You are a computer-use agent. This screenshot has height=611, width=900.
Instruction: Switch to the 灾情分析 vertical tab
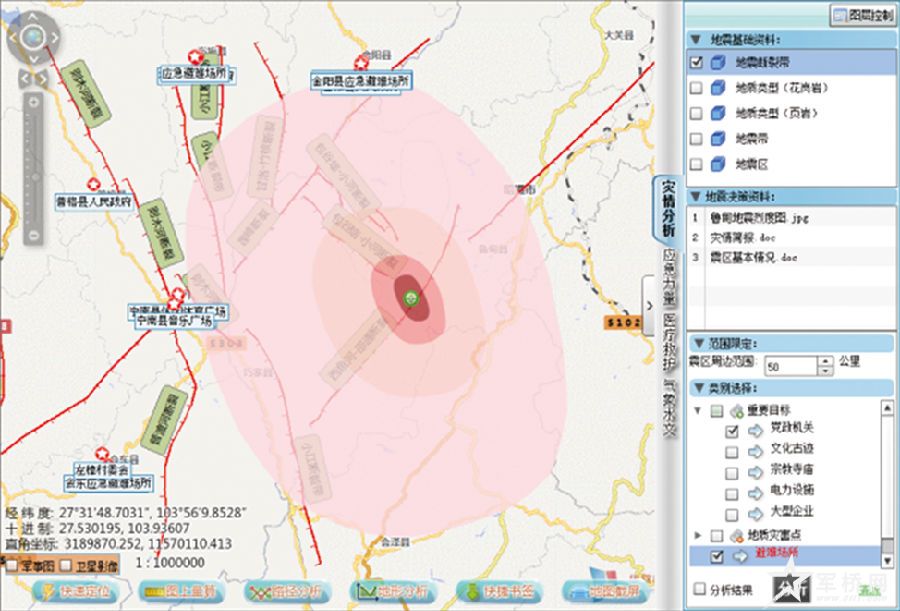click(667, 207)
